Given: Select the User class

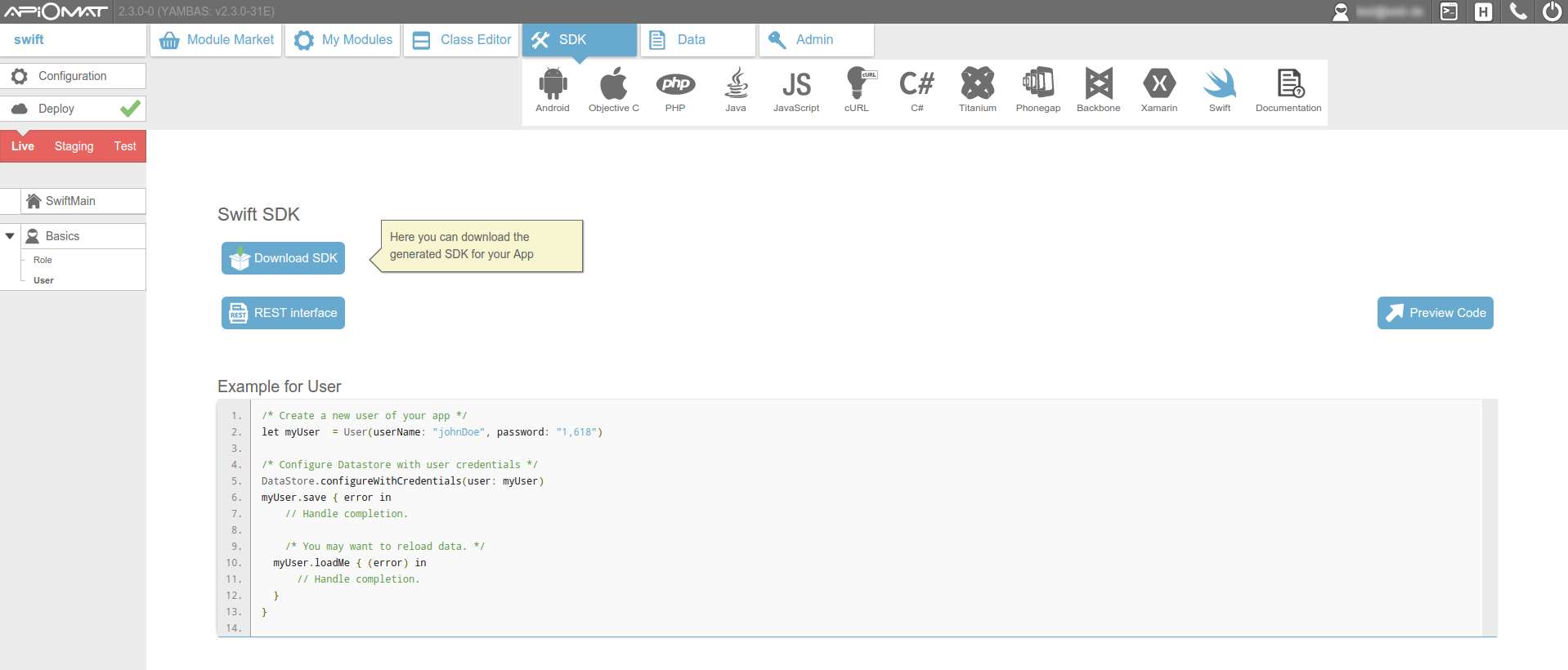Looking at the screenshot, I should (x=43, y=280).
